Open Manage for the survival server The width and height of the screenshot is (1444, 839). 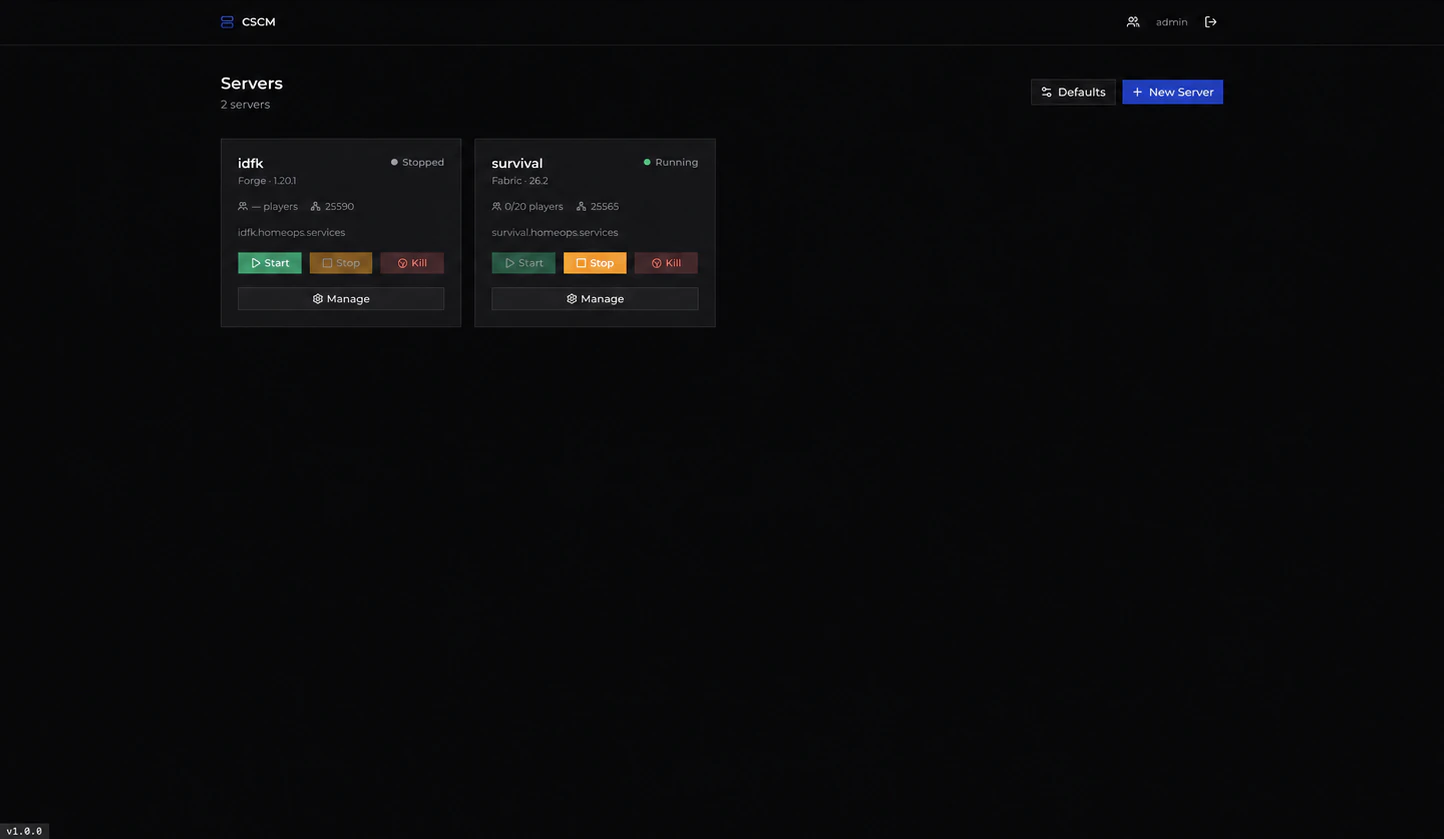(595, 299)
